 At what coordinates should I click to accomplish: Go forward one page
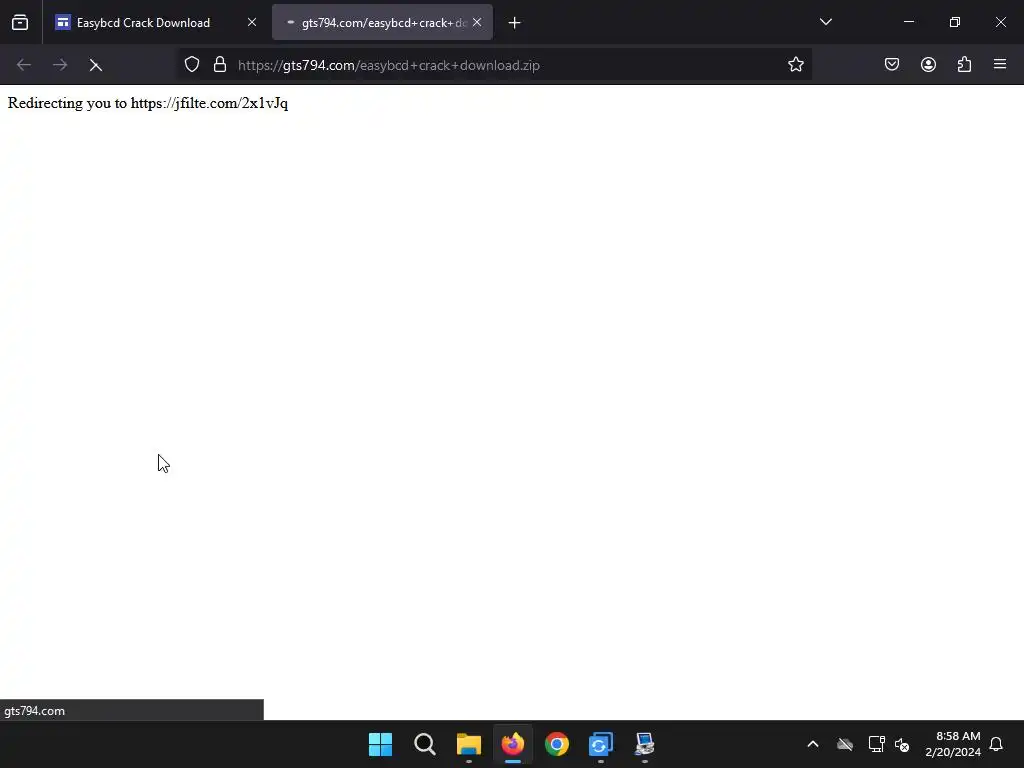(x=60, y=65)
